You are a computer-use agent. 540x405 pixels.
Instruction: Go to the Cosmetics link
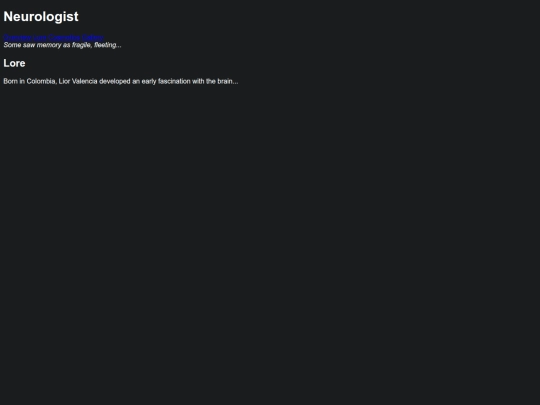64,38
